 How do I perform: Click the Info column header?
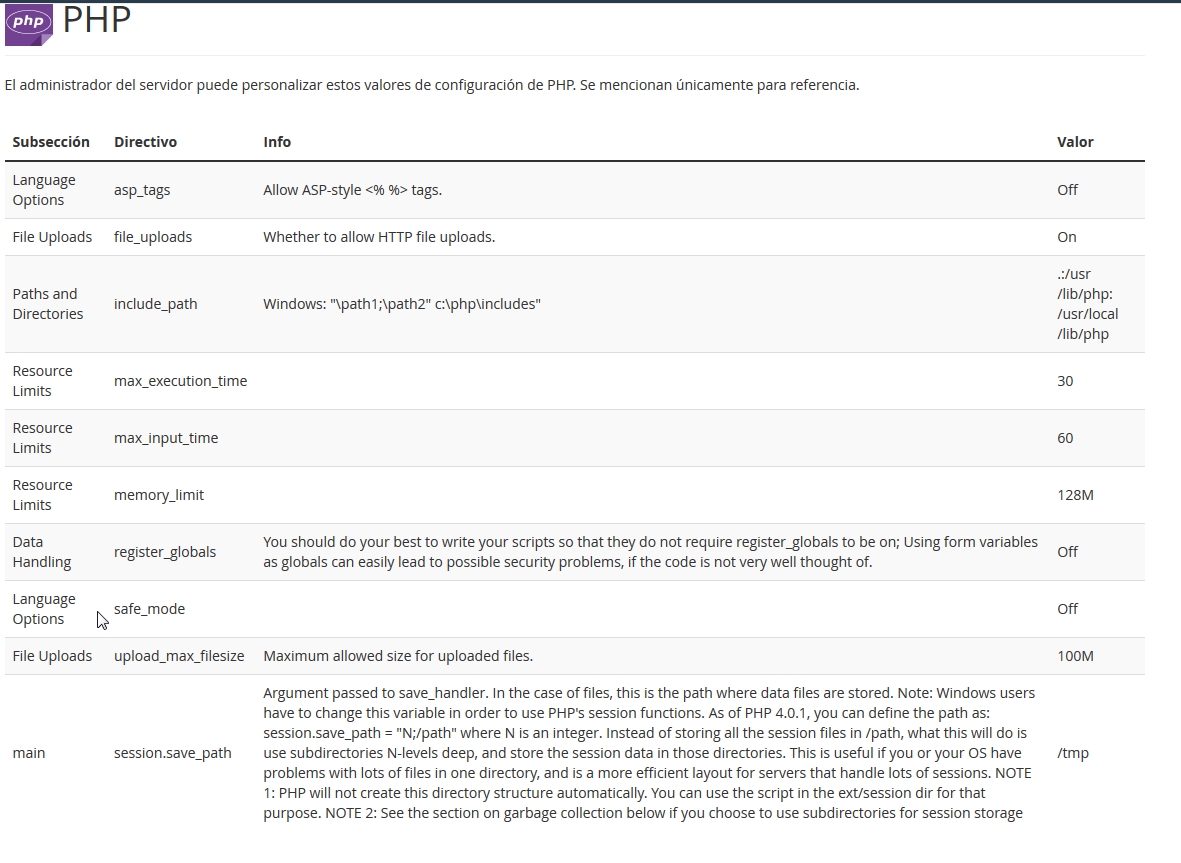(277, 142)
